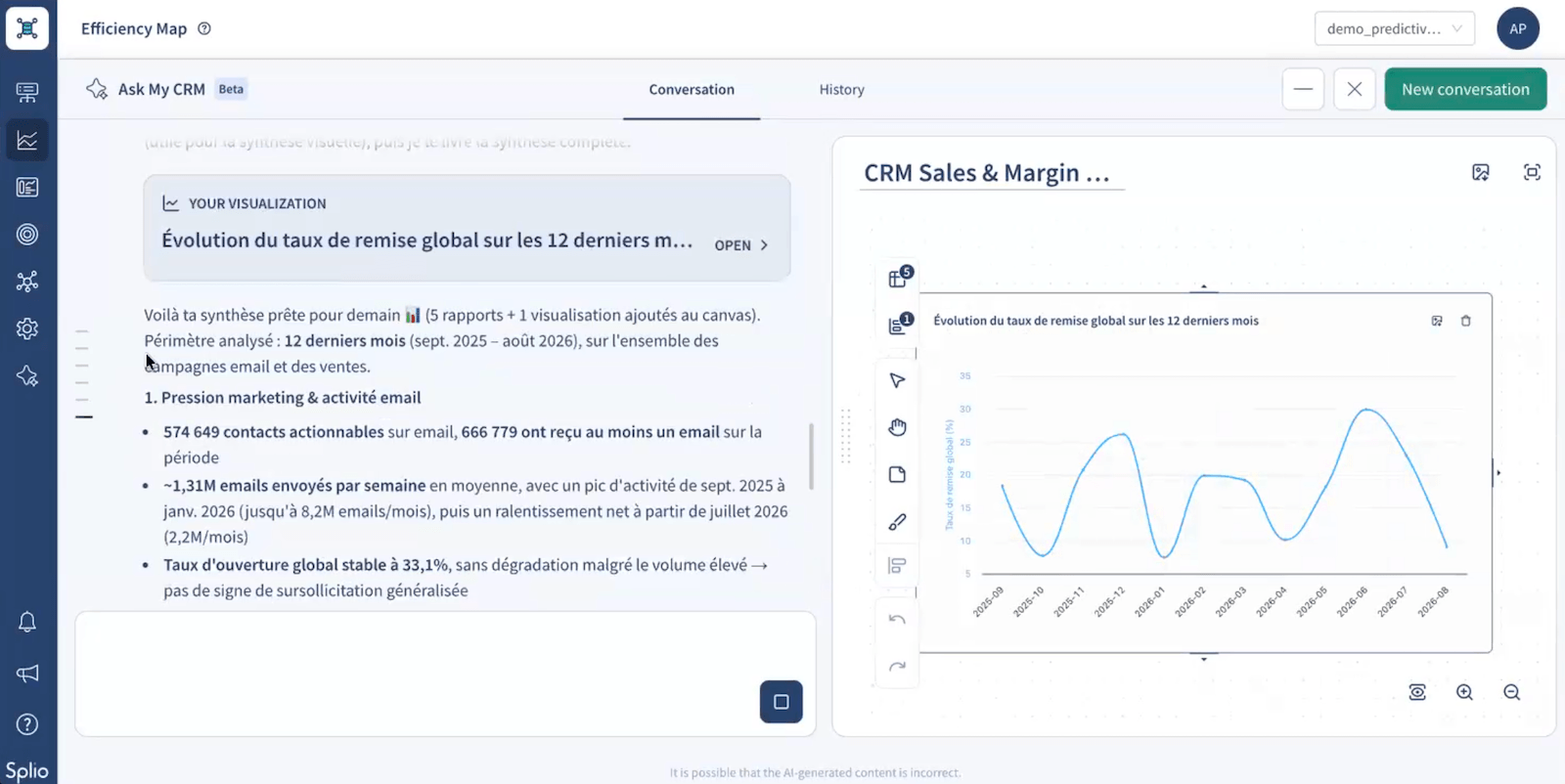This screenshot has width=1565, height=784.
Task: Click the help icon beside Efficiency Map
Action: point(204,28)
